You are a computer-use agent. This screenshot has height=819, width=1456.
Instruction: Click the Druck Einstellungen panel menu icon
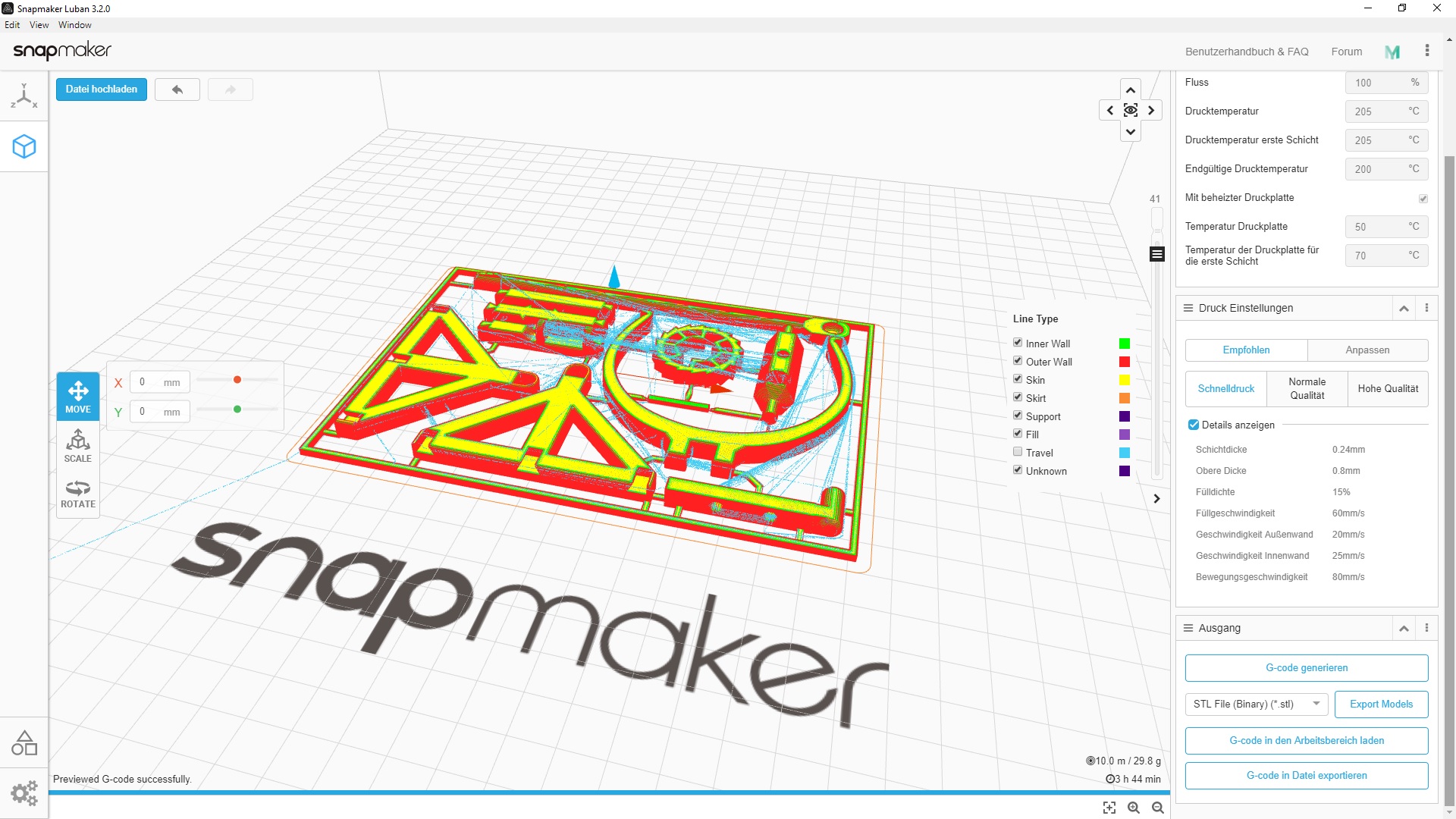click(x=1188, y=308)
